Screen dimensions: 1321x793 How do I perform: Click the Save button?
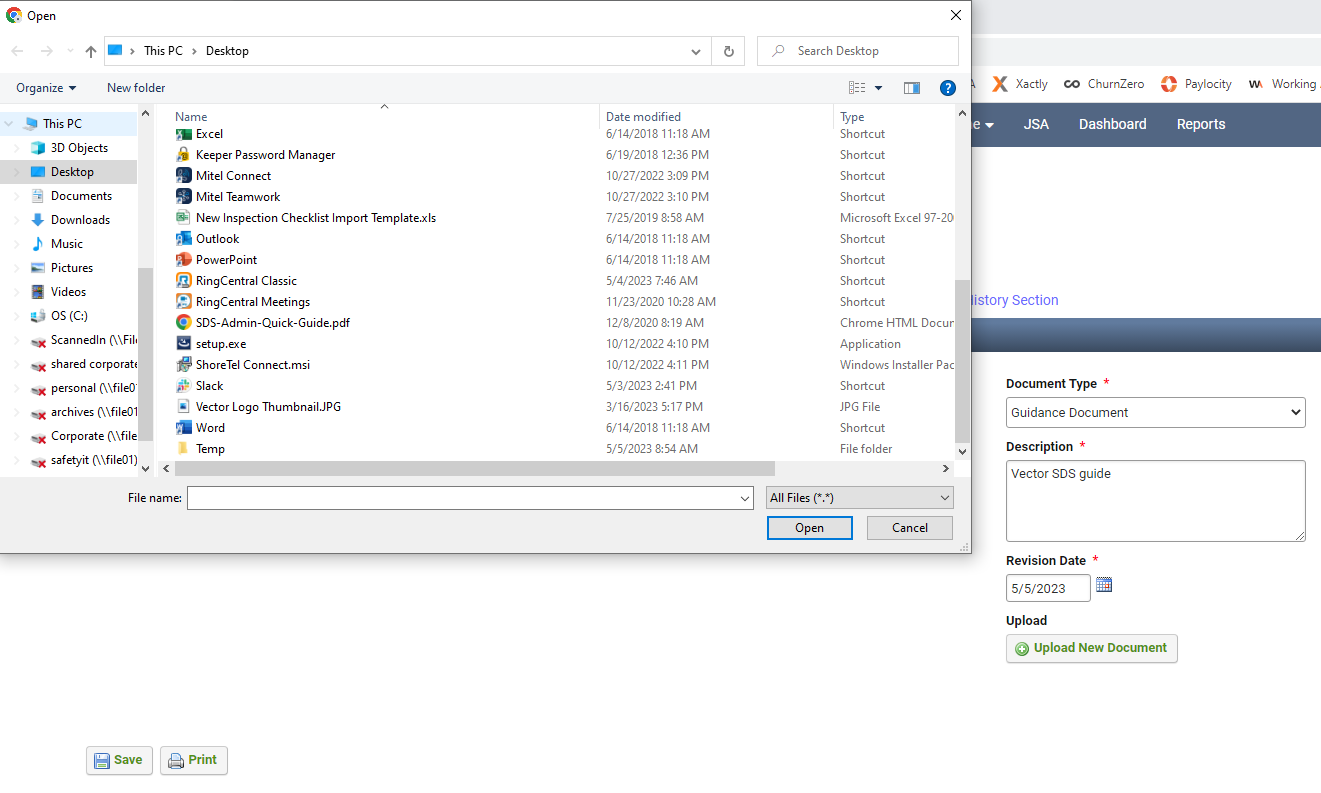coord(120,760)
